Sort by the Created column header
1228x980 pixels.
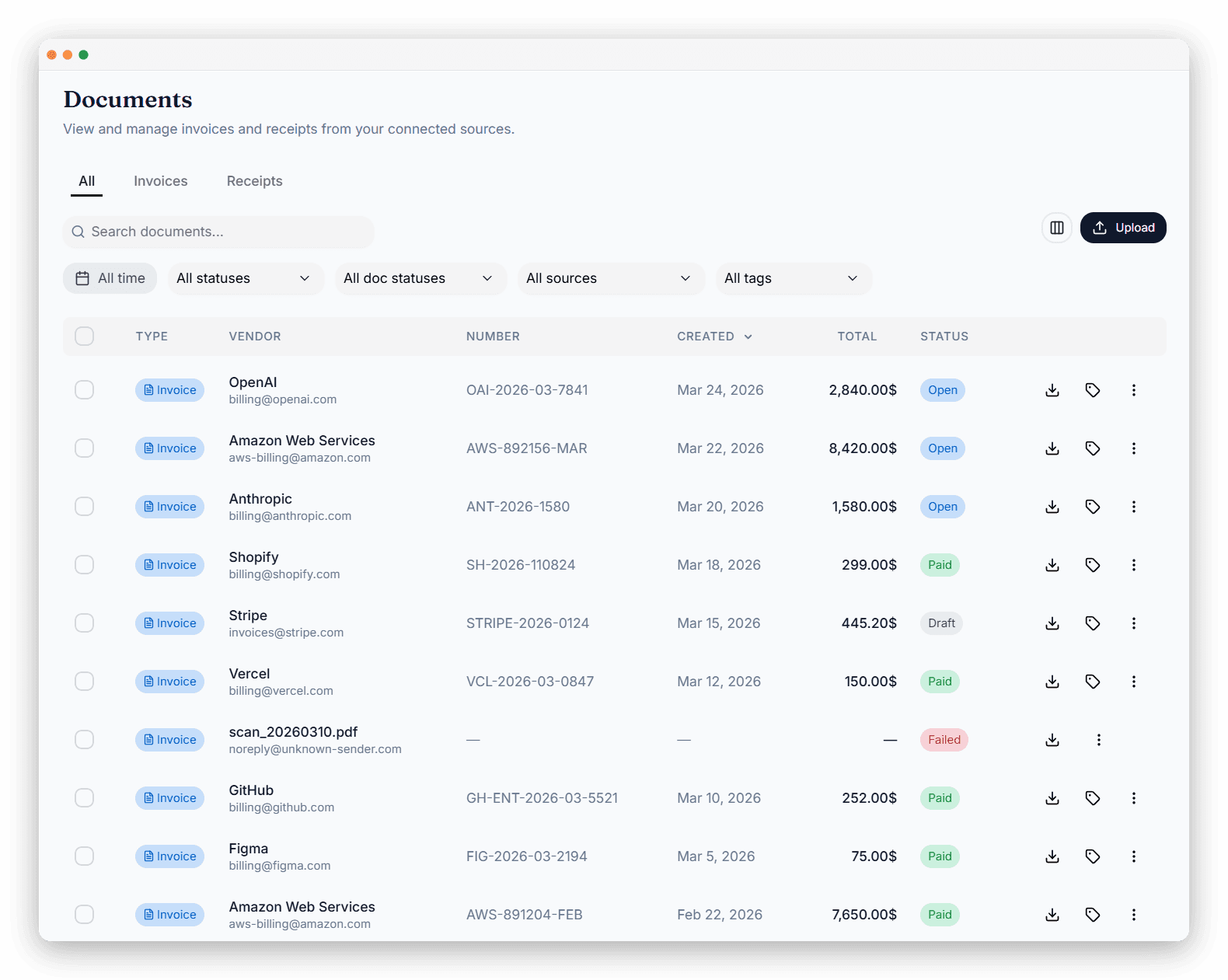[714, 337]
